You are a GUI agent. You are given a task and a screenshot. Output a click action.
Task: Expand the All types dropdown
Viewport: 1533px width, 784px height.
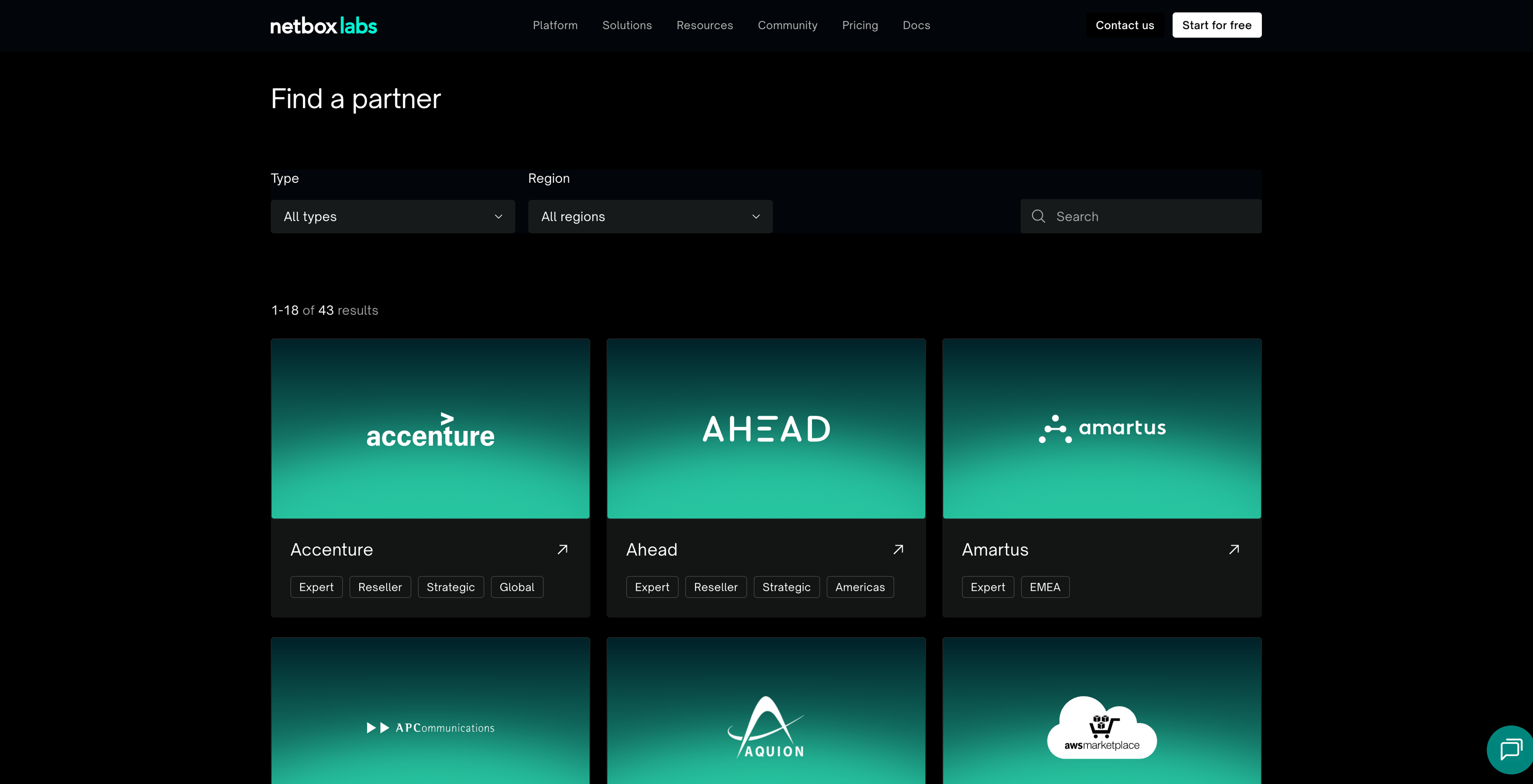(393, 216)
